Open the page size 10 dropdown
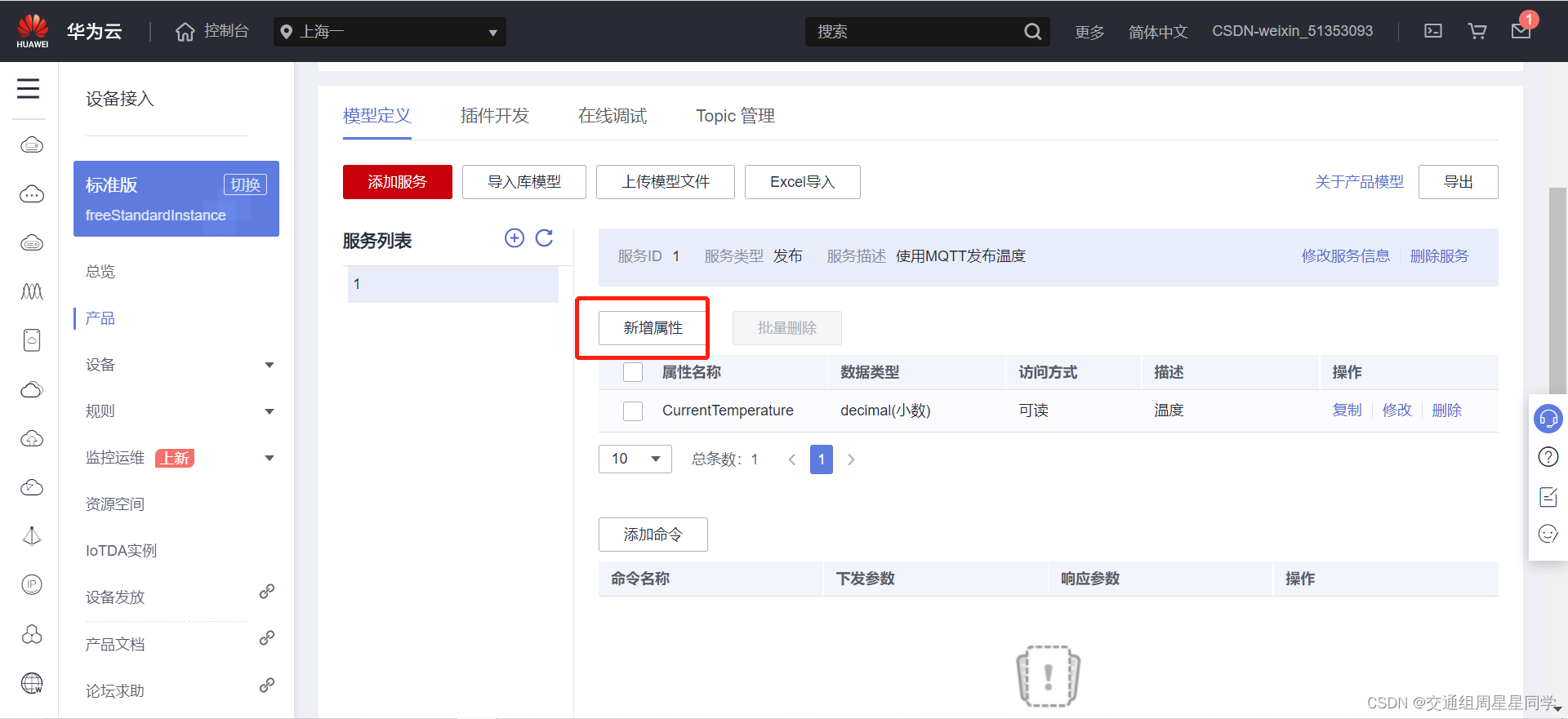Viewport: 1568px width, 719px height. (635, 459)
